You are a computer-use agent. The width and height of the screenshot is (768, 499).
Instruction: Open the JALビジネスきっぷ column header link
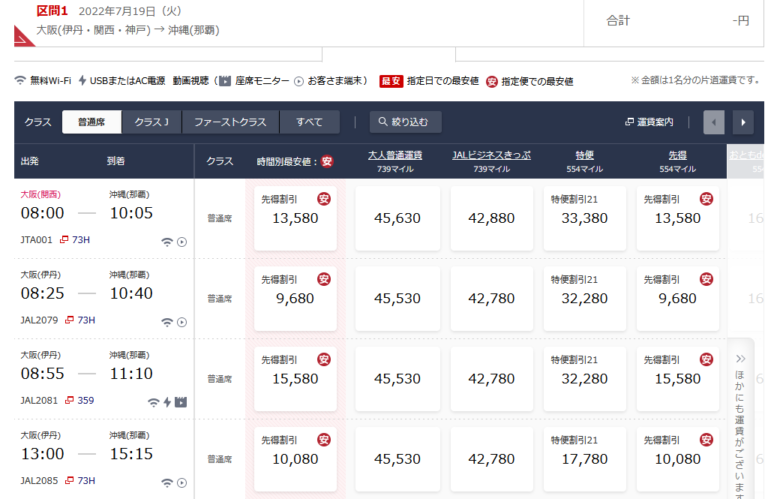(491, 155)
